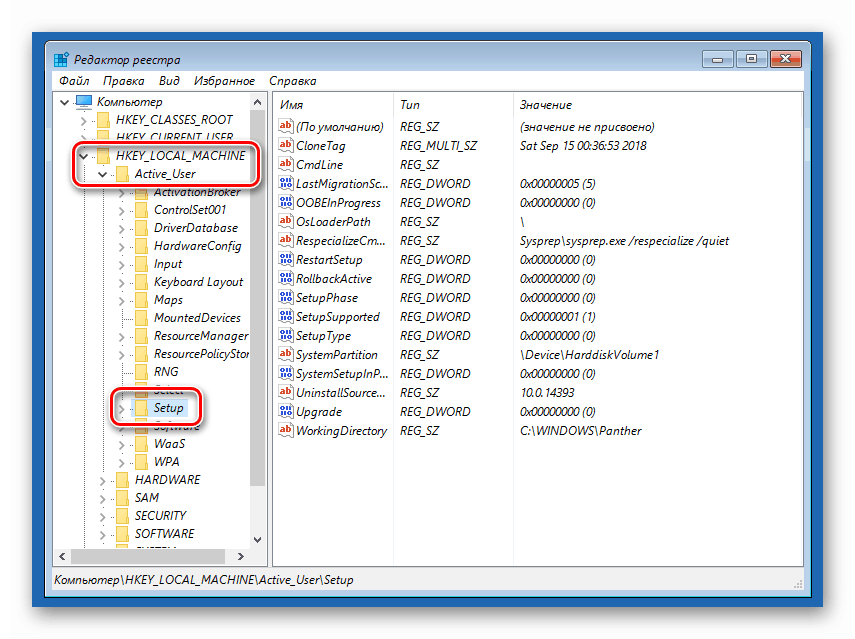Click the horizontal scrollbar right arrow

coord(240,557)
